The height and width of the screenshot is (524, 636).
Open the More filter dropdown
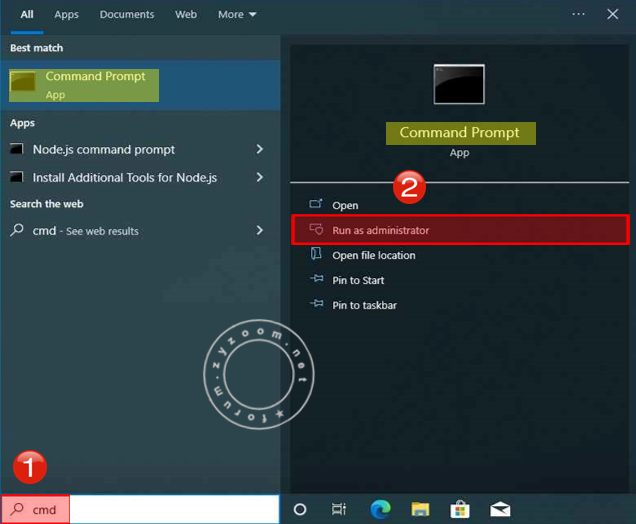click(237, 15)
